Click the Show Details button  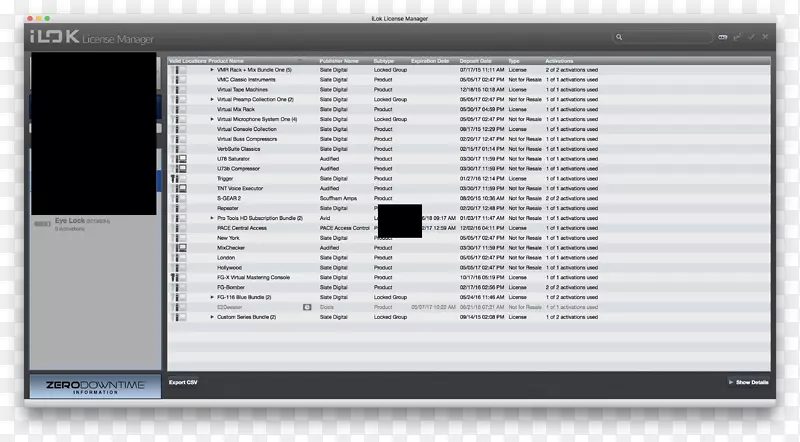748,382
